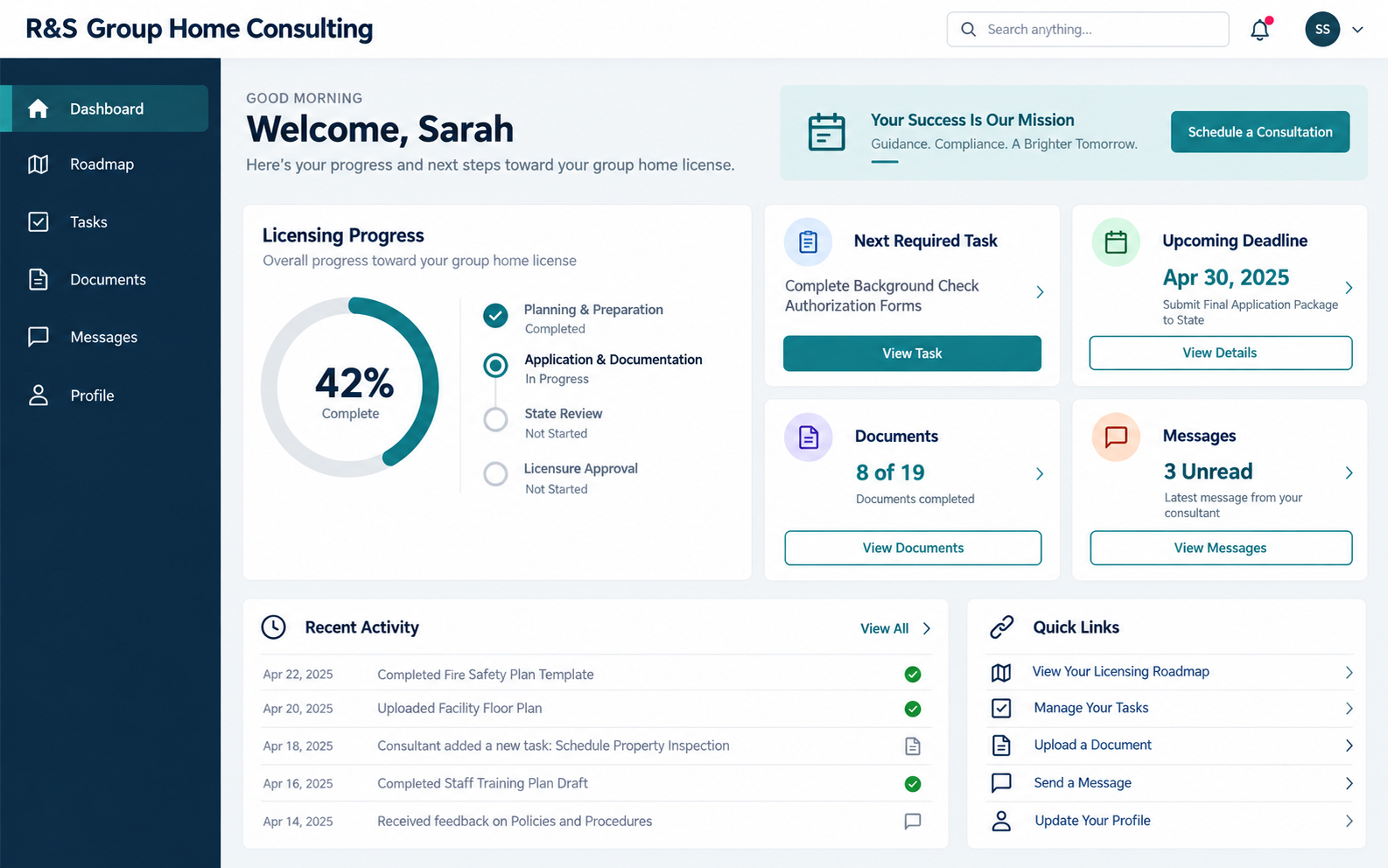The height and width of the screenshot is (868, 1388).
Task: Click the calendar icon in mission banner
Action: [x=826, y=132]
